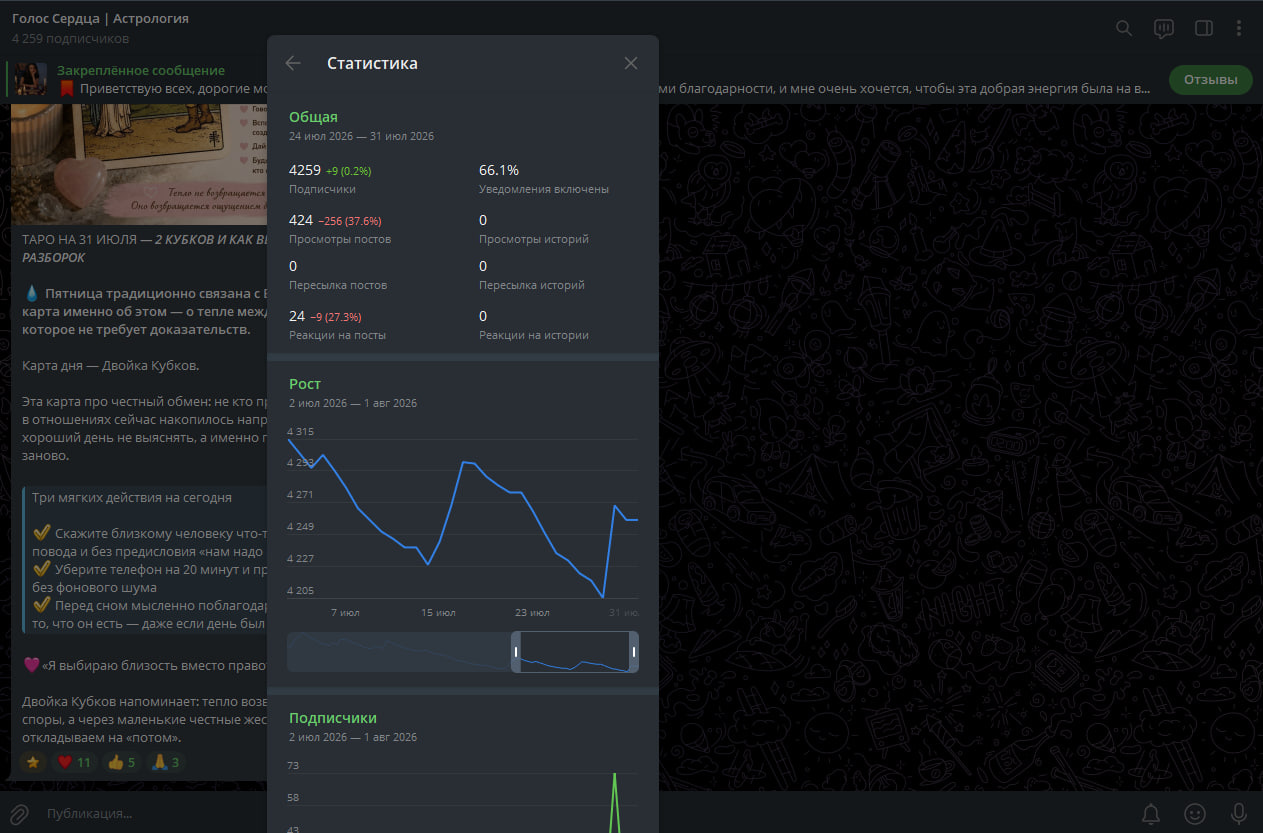Click the channel title Голос Сердца | Астрология
1263x833 pixels.
pos(100,19)
